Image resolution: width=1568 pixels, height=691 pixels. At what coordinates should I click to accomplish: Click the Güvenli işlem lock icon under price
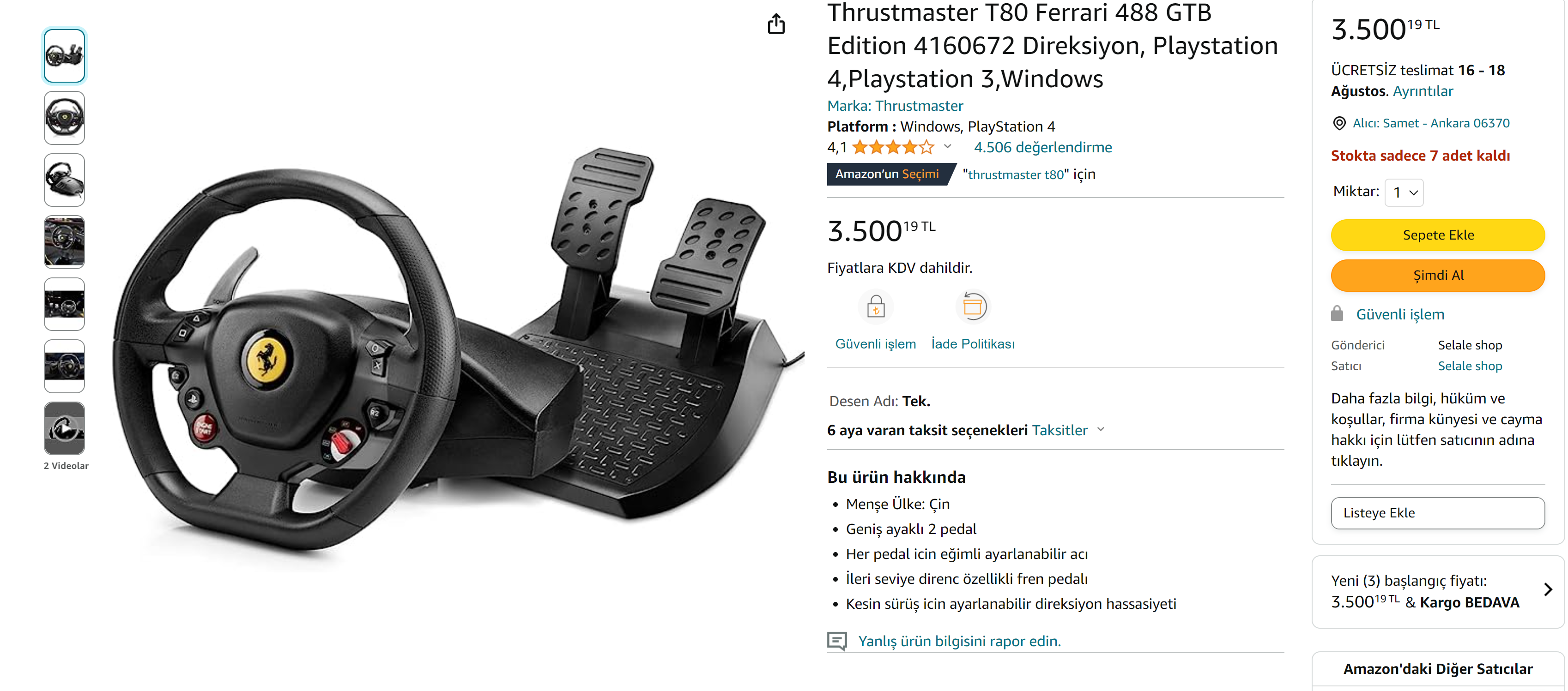[875, 306]
